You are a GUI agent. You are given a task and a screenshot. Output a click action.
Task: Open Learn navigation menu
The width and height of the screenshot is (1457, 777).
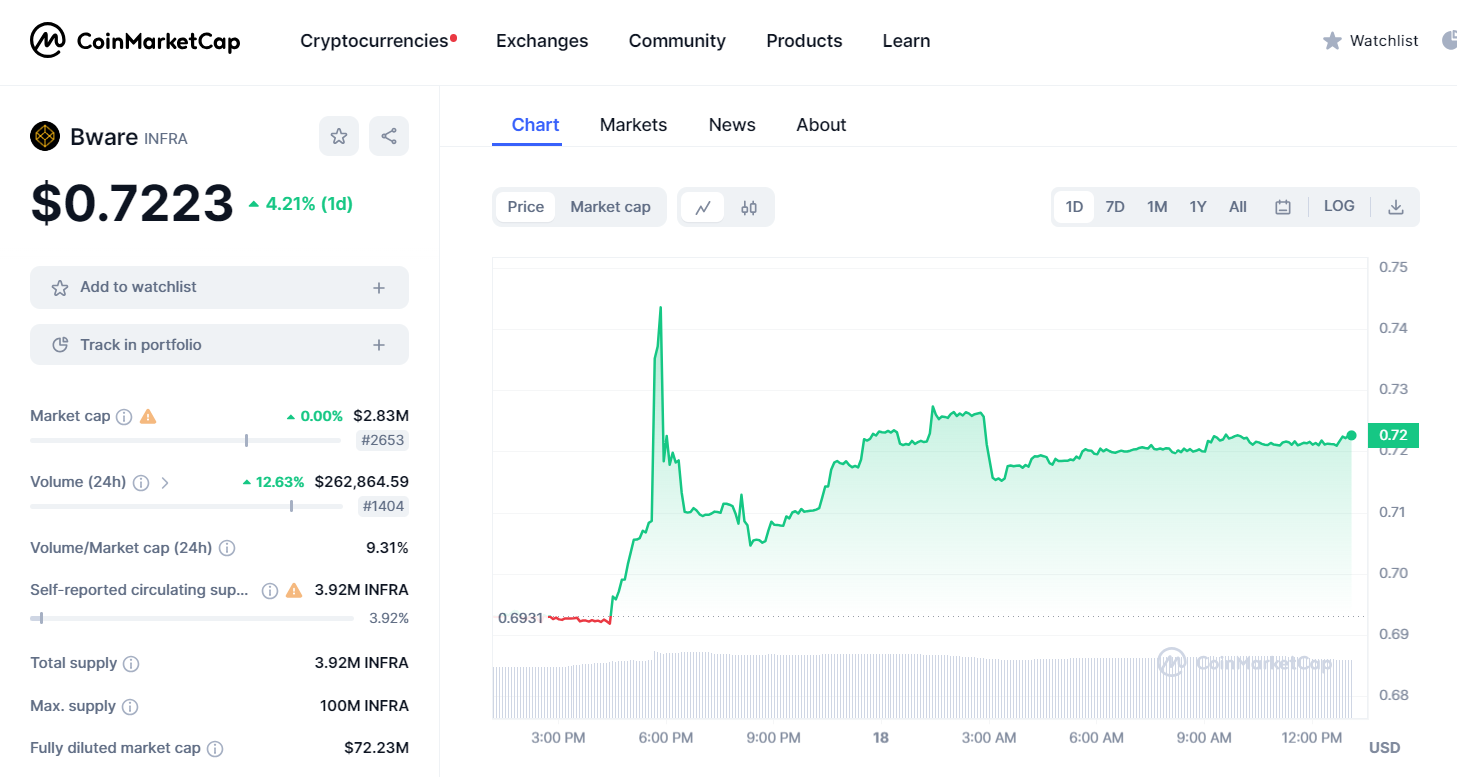pos(906,41)
